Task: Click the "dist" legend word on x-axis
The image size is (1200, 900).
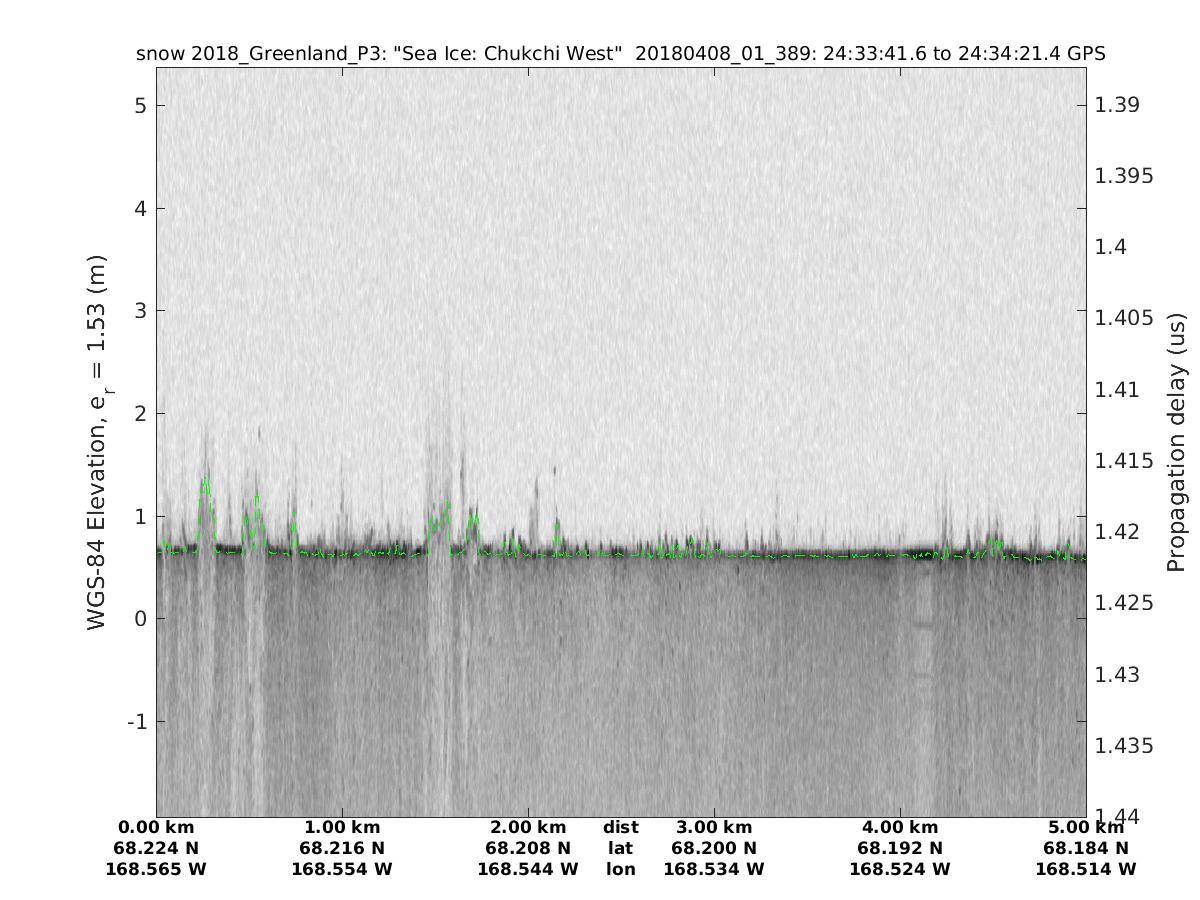Action: (620, 828)
